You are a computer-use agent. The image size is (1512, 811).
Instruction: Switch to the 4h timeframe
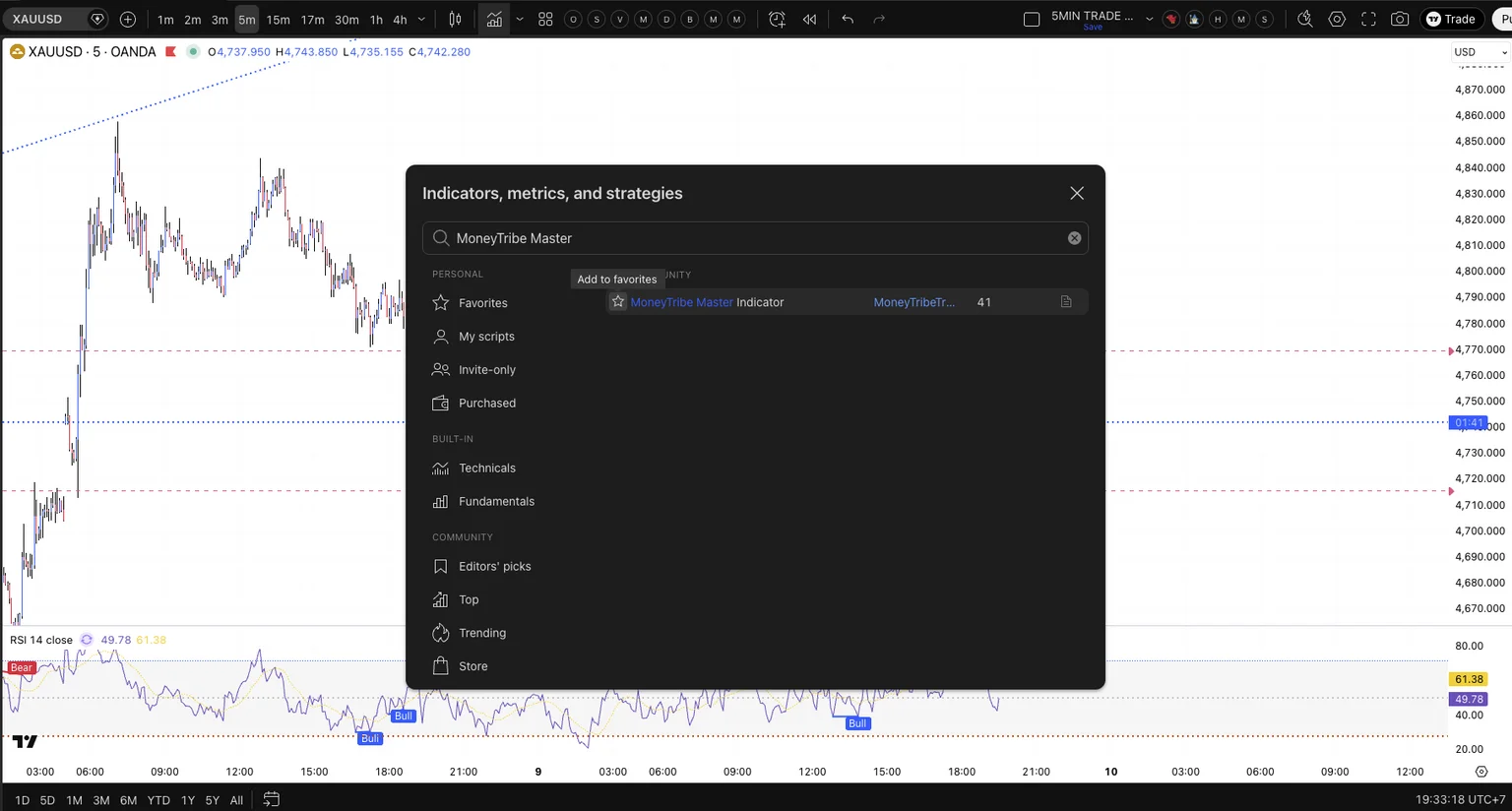(x=400, y=19)
